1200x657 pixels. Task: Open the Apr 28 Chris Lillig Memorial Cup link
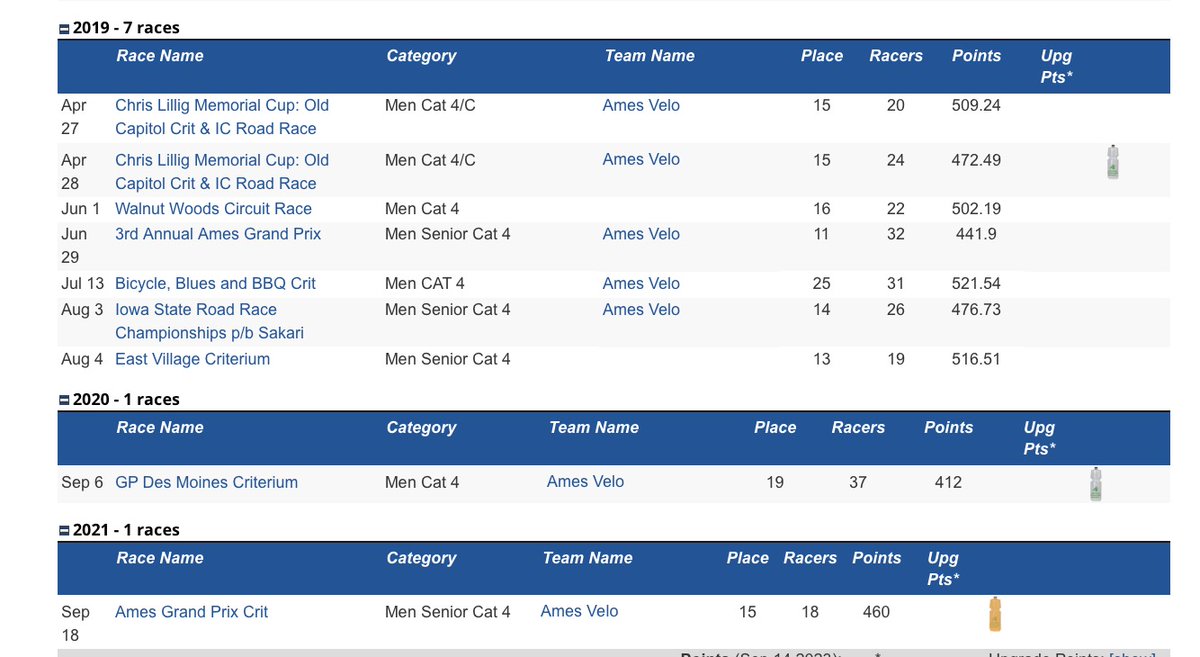click(x=222, y=172)
